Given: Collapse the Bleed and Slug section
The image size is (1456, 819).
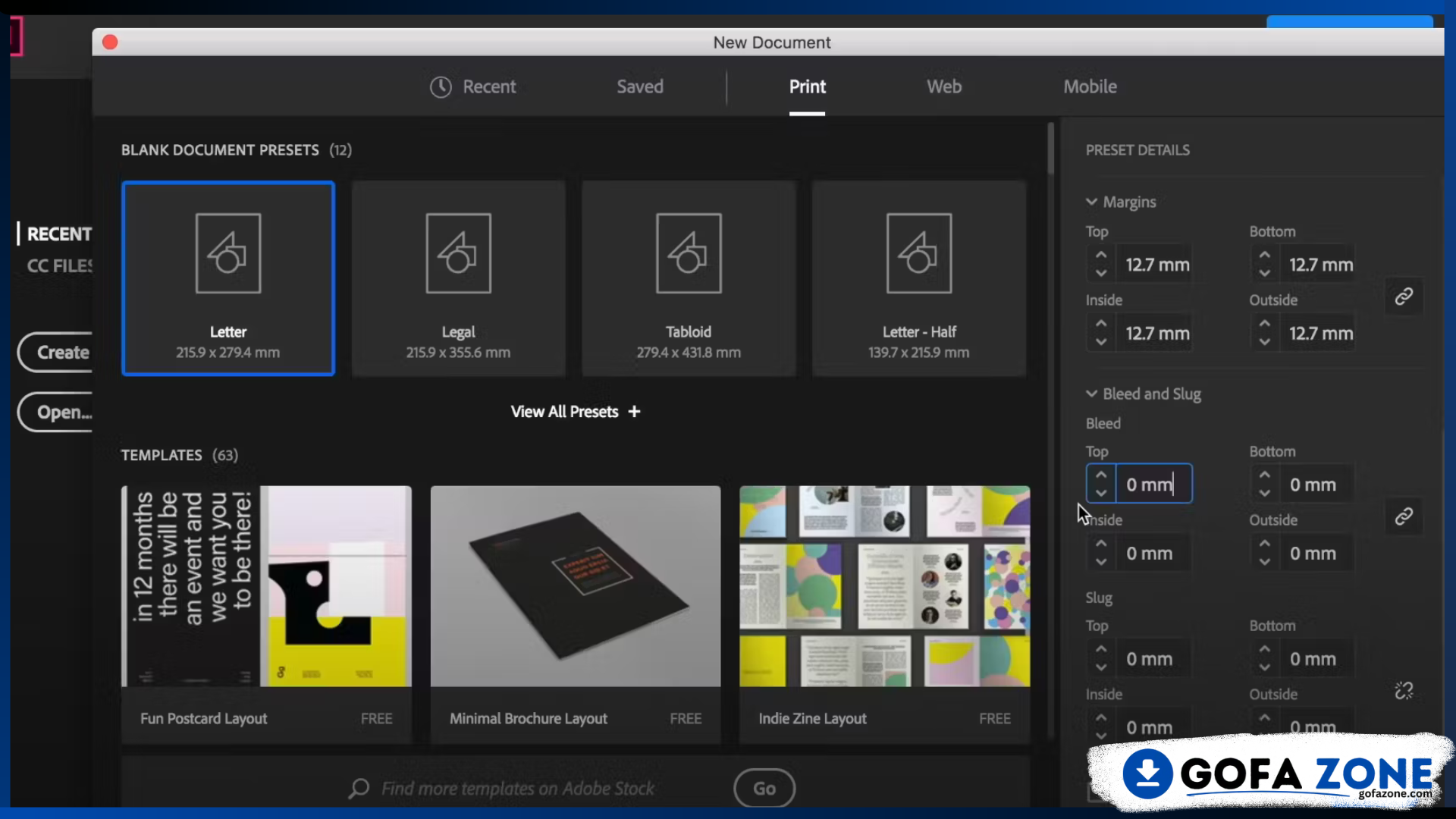Looking at the screenshot, I should (1091, 394).
